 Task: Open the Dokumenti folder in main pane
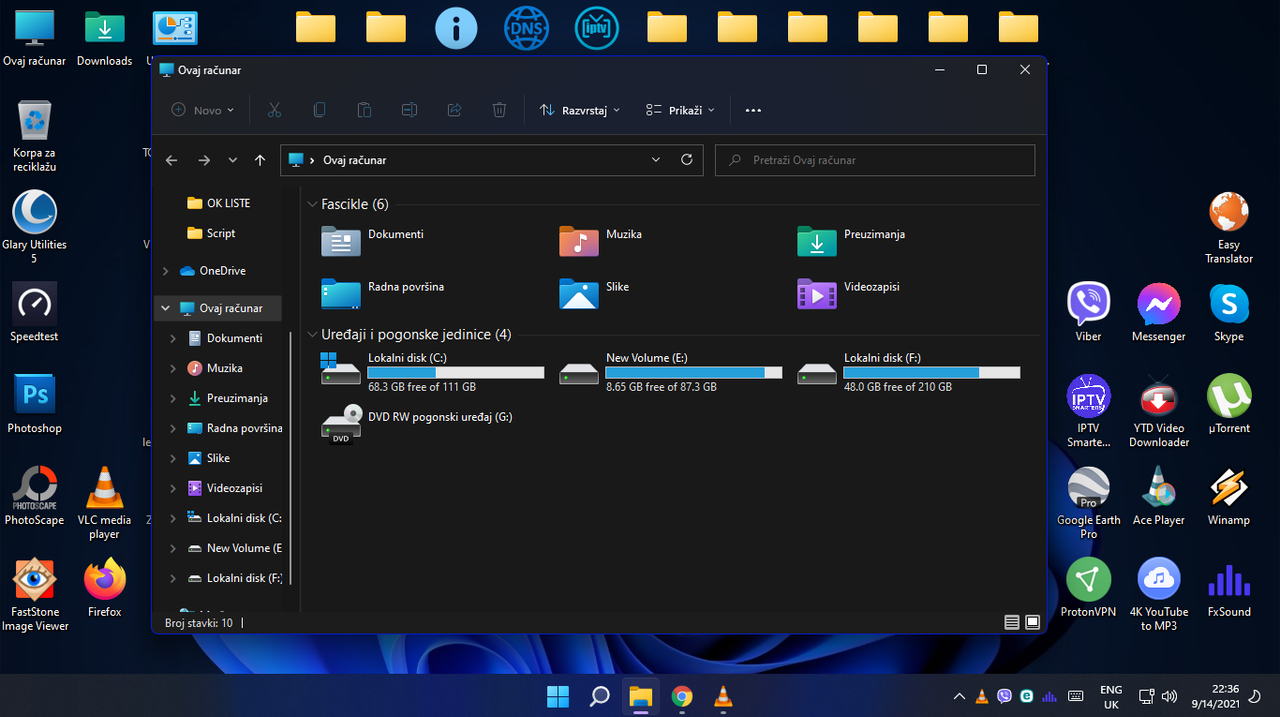tap(373, 240)
